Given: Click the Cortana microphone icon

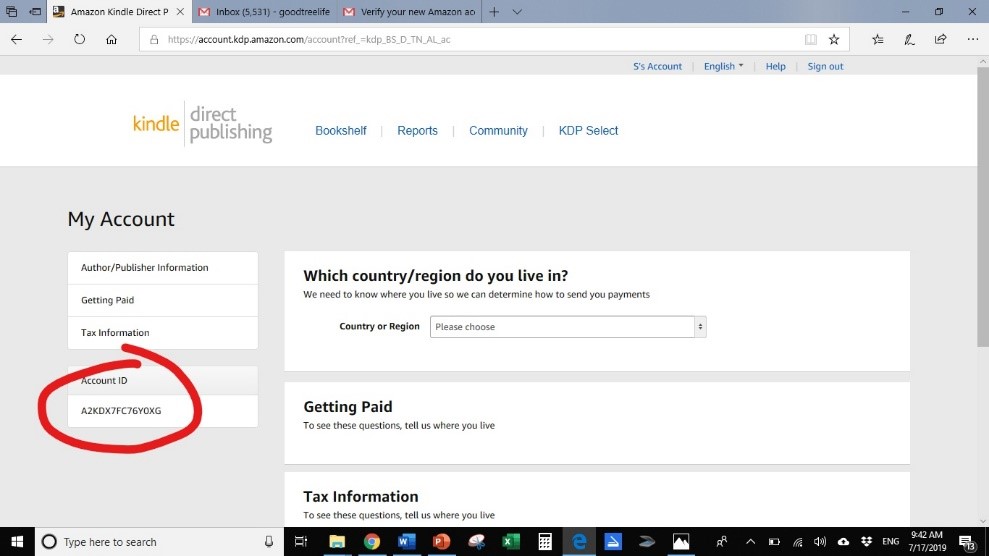Looking at the screenshot, I should [269, 542].
